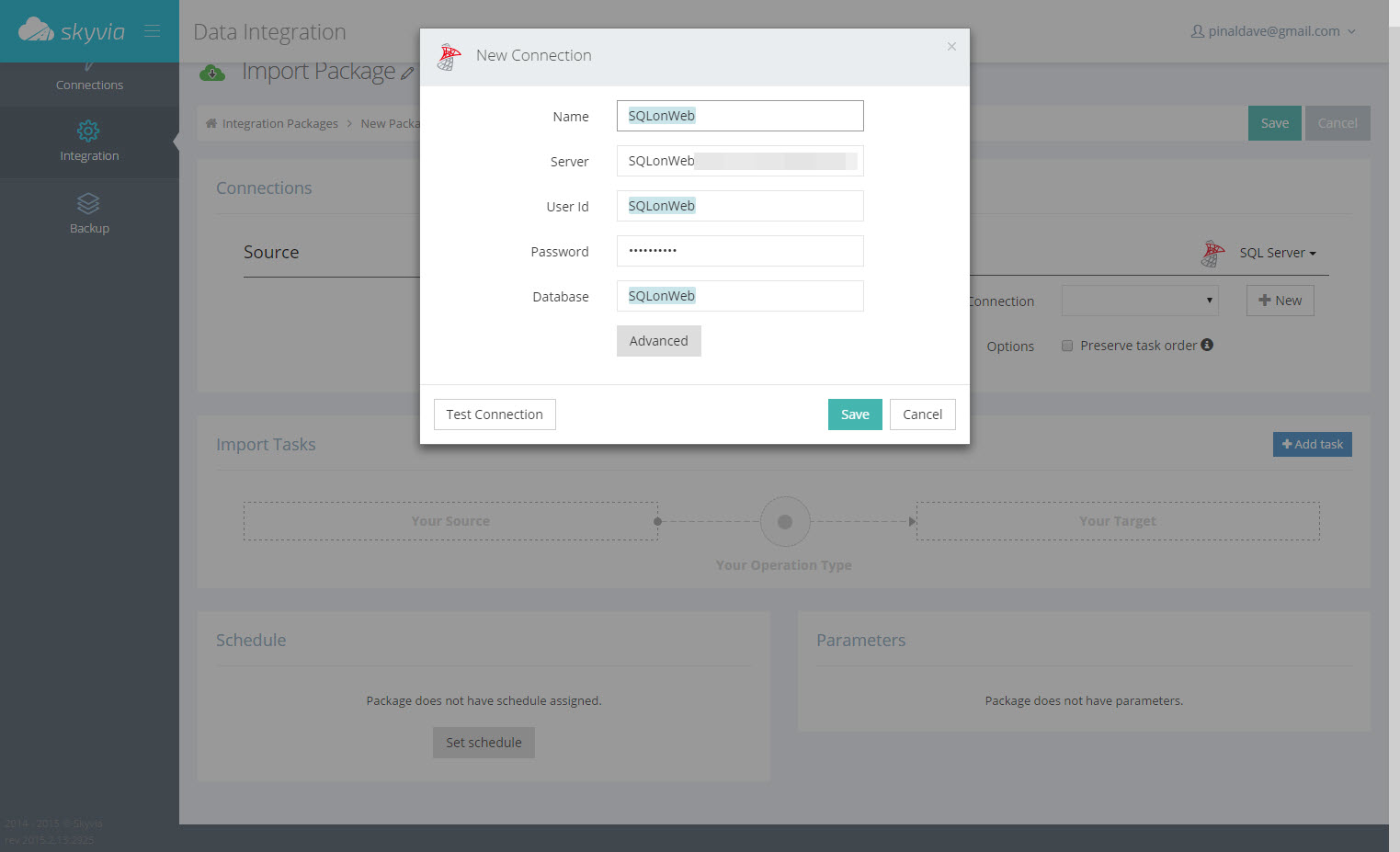Click the green cloud import package icon
This screenshot has height=852, width=1400.
tap(212, 73)
